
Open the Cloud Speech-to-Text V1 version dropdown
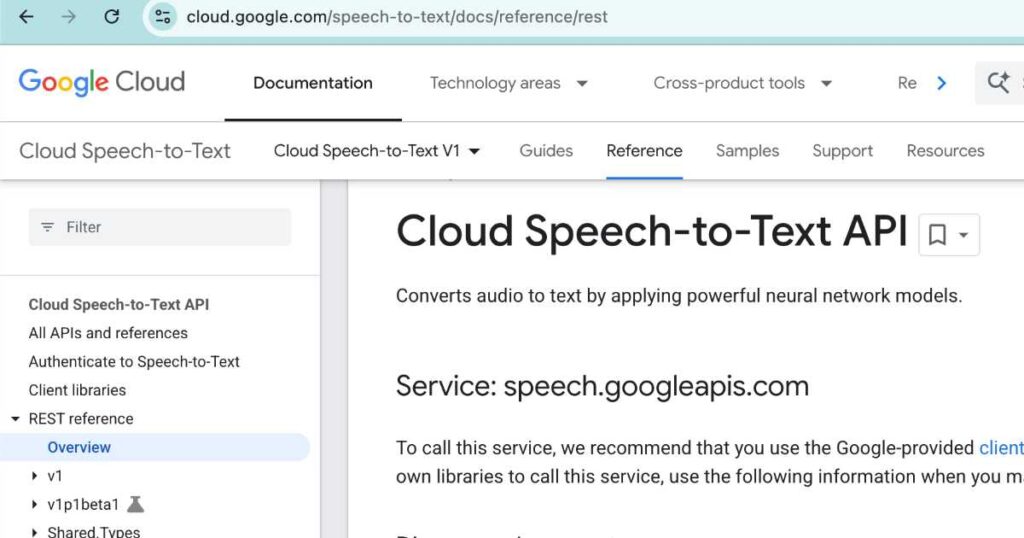(377, 151)
